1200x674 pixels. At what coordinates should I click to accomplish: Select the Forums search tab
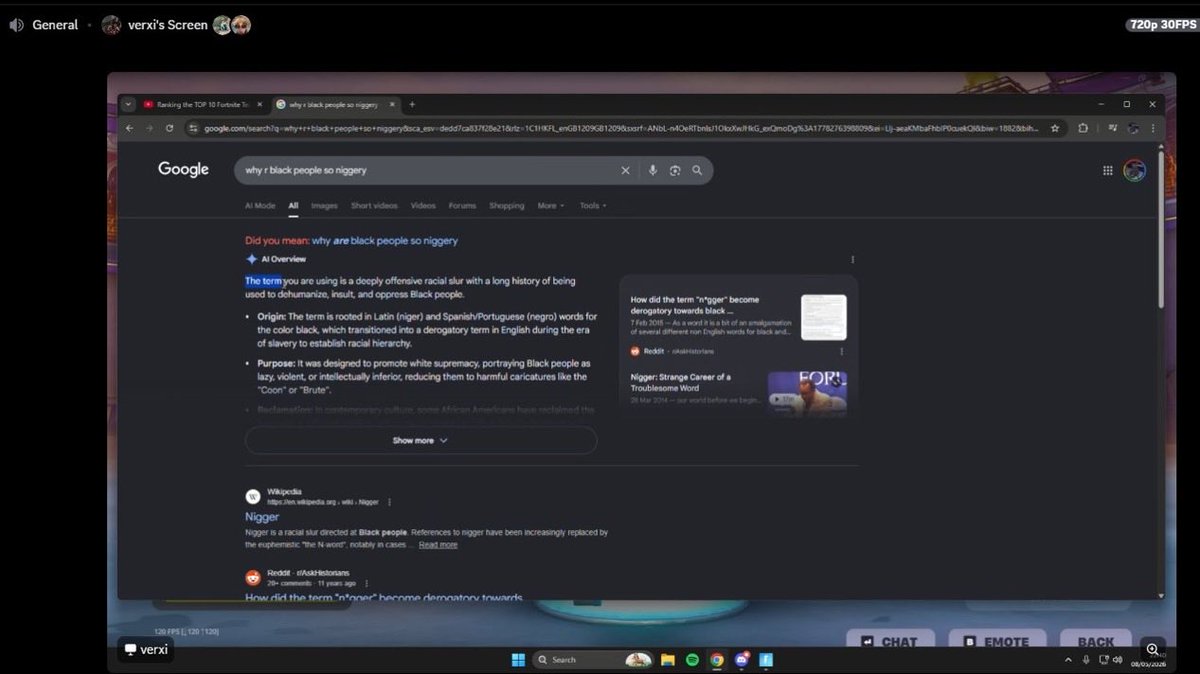462,206
